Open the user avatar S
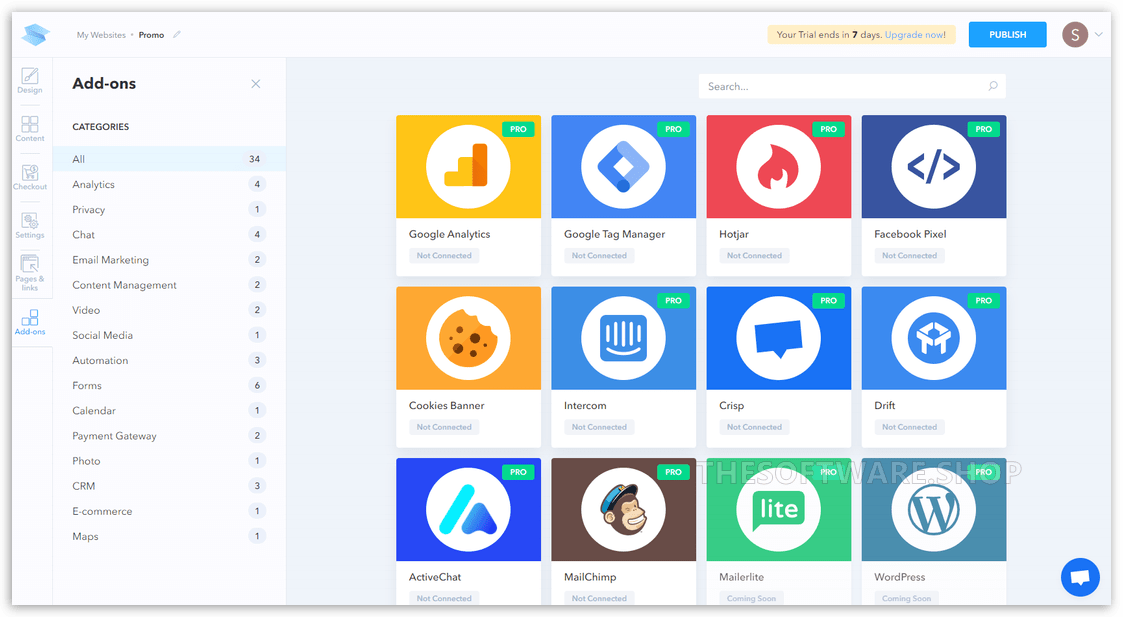The width and height of the screenshot is (1123, 617). [x=1075, y=34]
